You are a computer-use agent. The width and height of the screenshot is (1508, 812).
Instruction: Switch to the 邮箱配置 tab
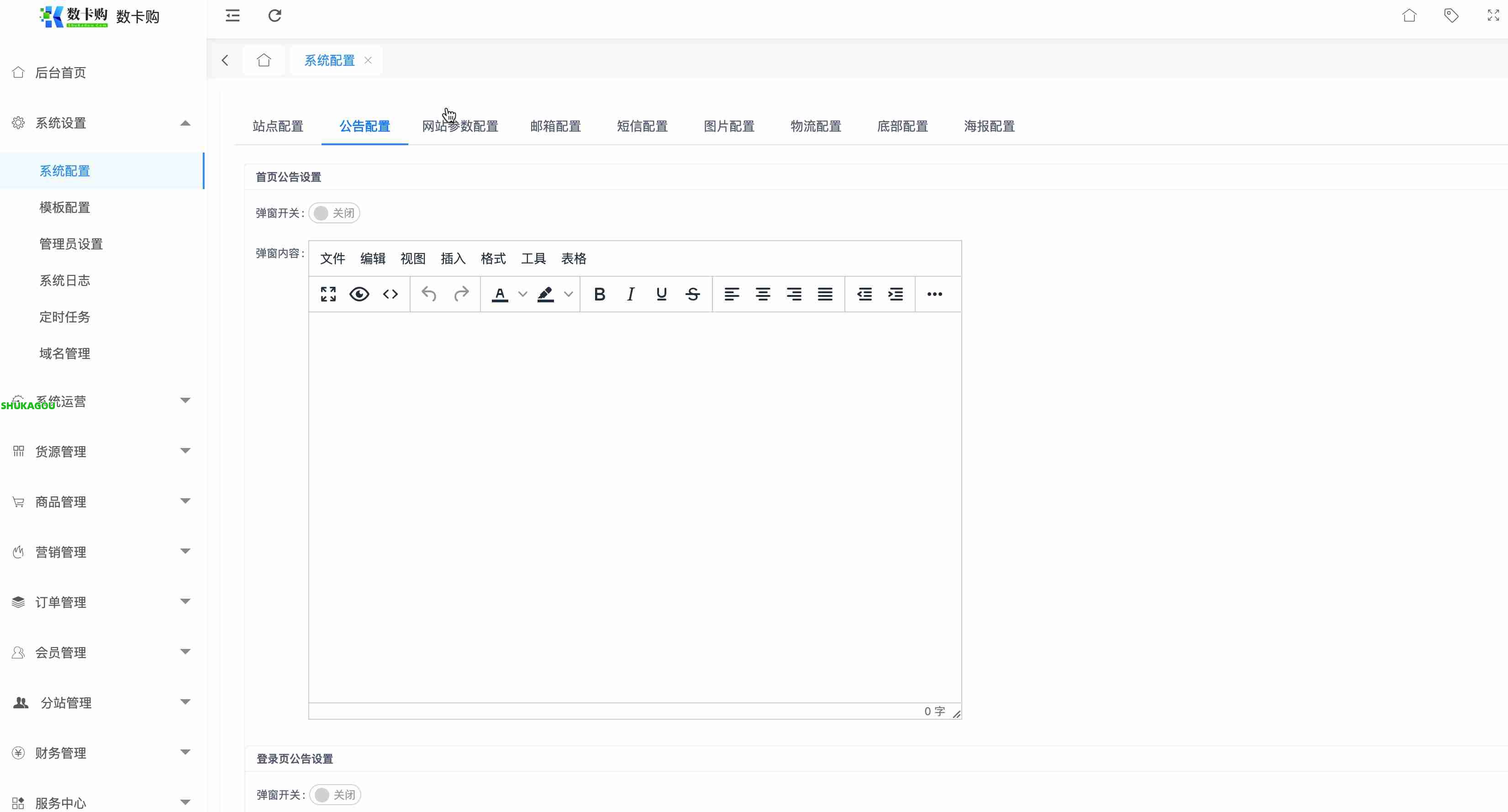click(x=555, y=126)
